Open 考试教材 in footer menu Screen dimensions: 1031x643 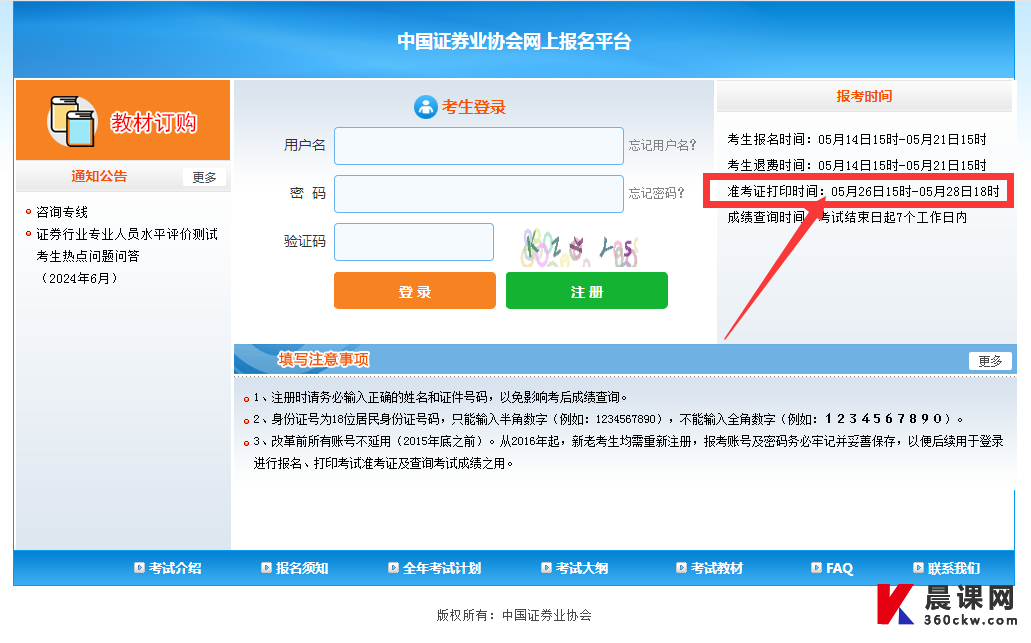click(x=717, y=568)
